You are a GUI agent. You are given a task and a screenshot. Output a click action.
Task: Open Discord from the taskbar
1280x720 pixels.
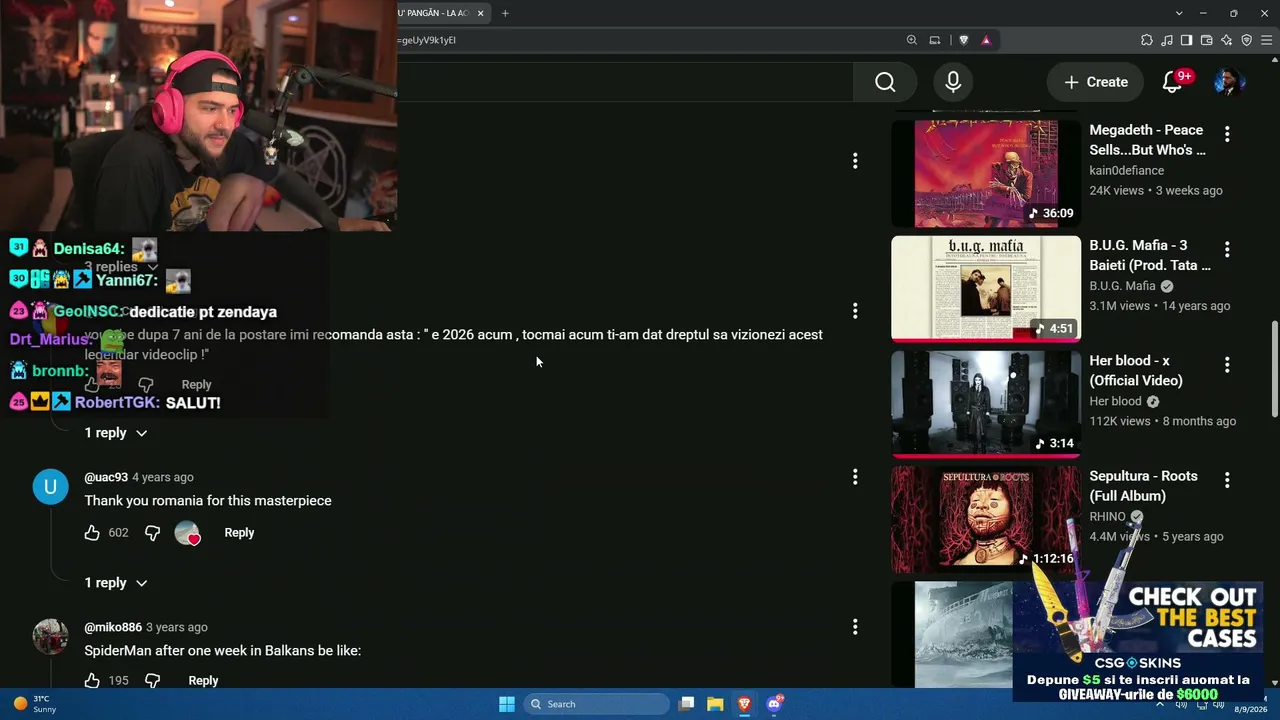coord(773,704)
